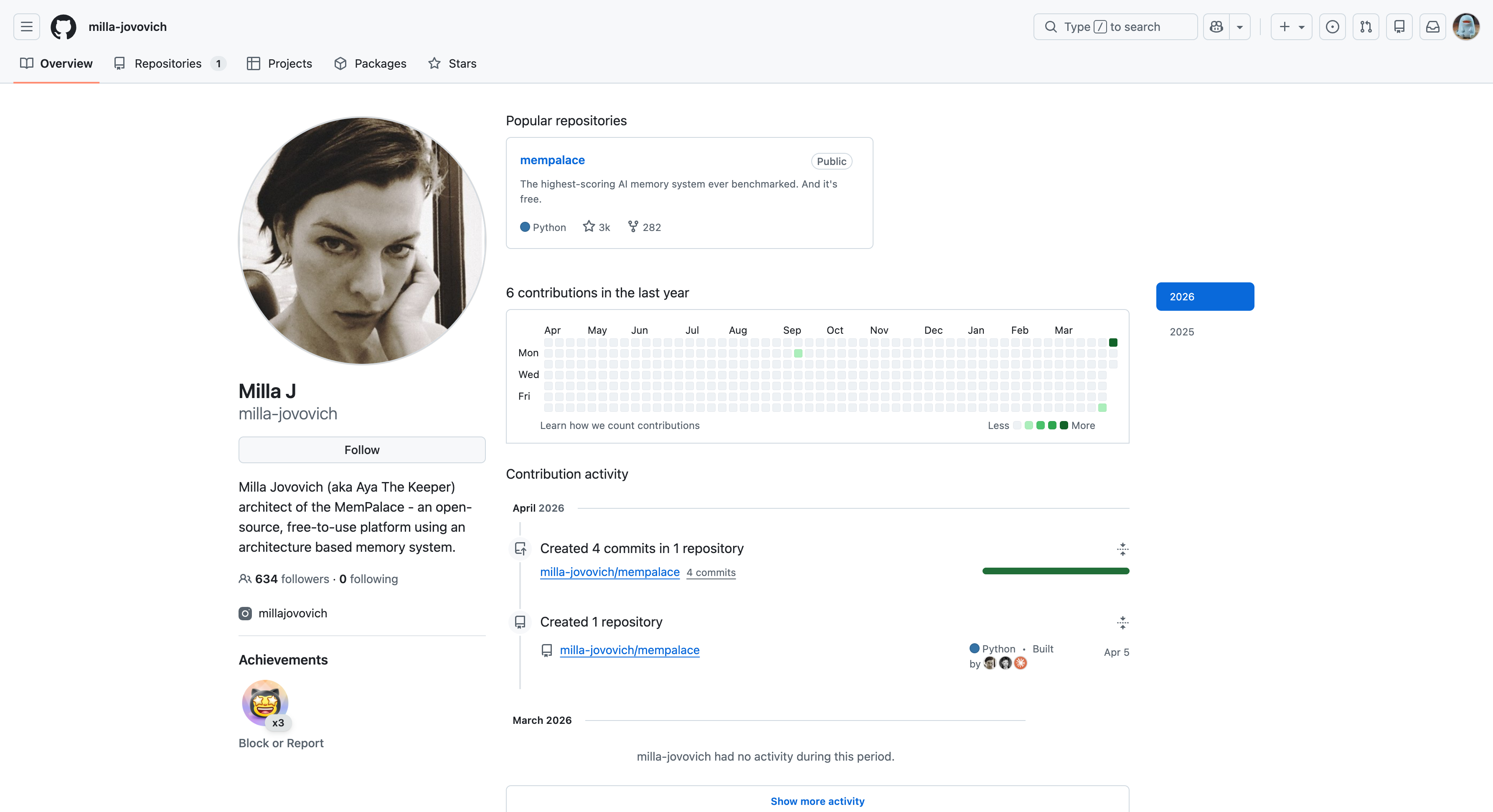Viewport: 1493px width, 812px height.
Task: Expand the create new plus dropdown
Action: click(1291, 27)
